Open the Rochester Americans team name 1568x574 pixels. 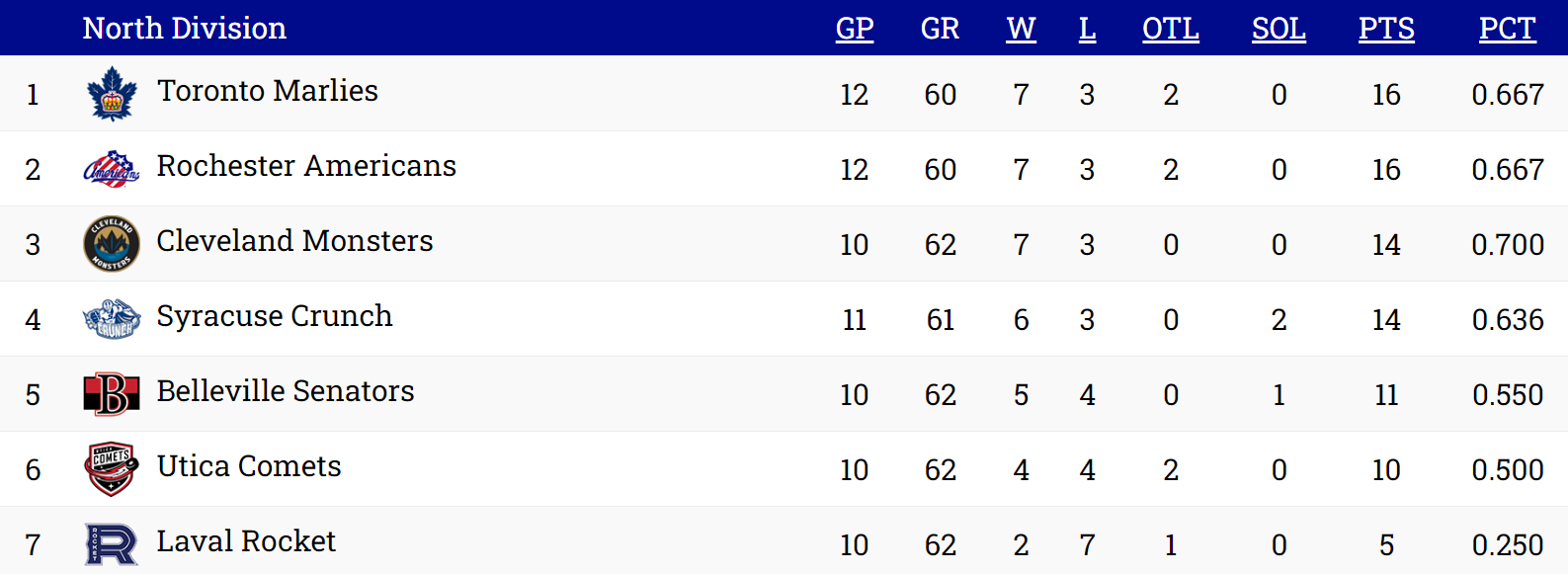pos(306,166)
